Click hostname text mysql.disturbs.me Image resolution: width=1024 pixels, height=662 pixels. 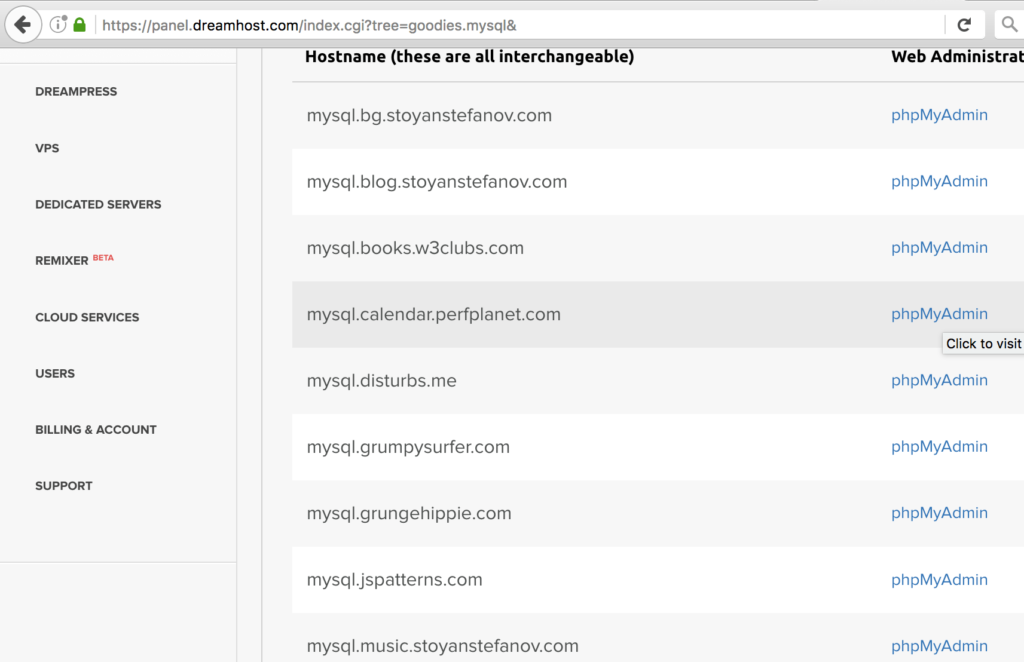(x=381, y=381)
